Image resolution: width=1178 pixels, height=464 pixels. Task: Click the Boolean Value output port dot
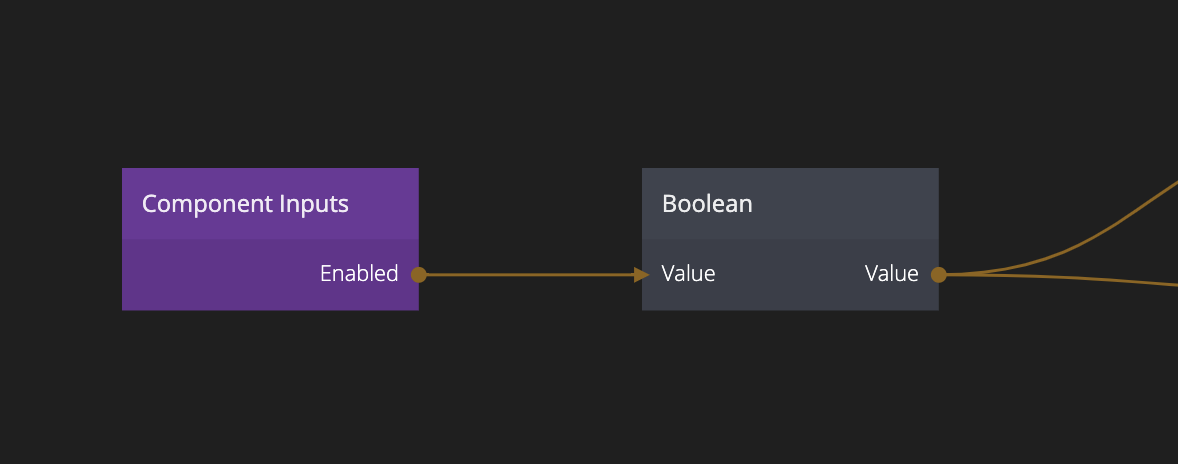[938, 275]
